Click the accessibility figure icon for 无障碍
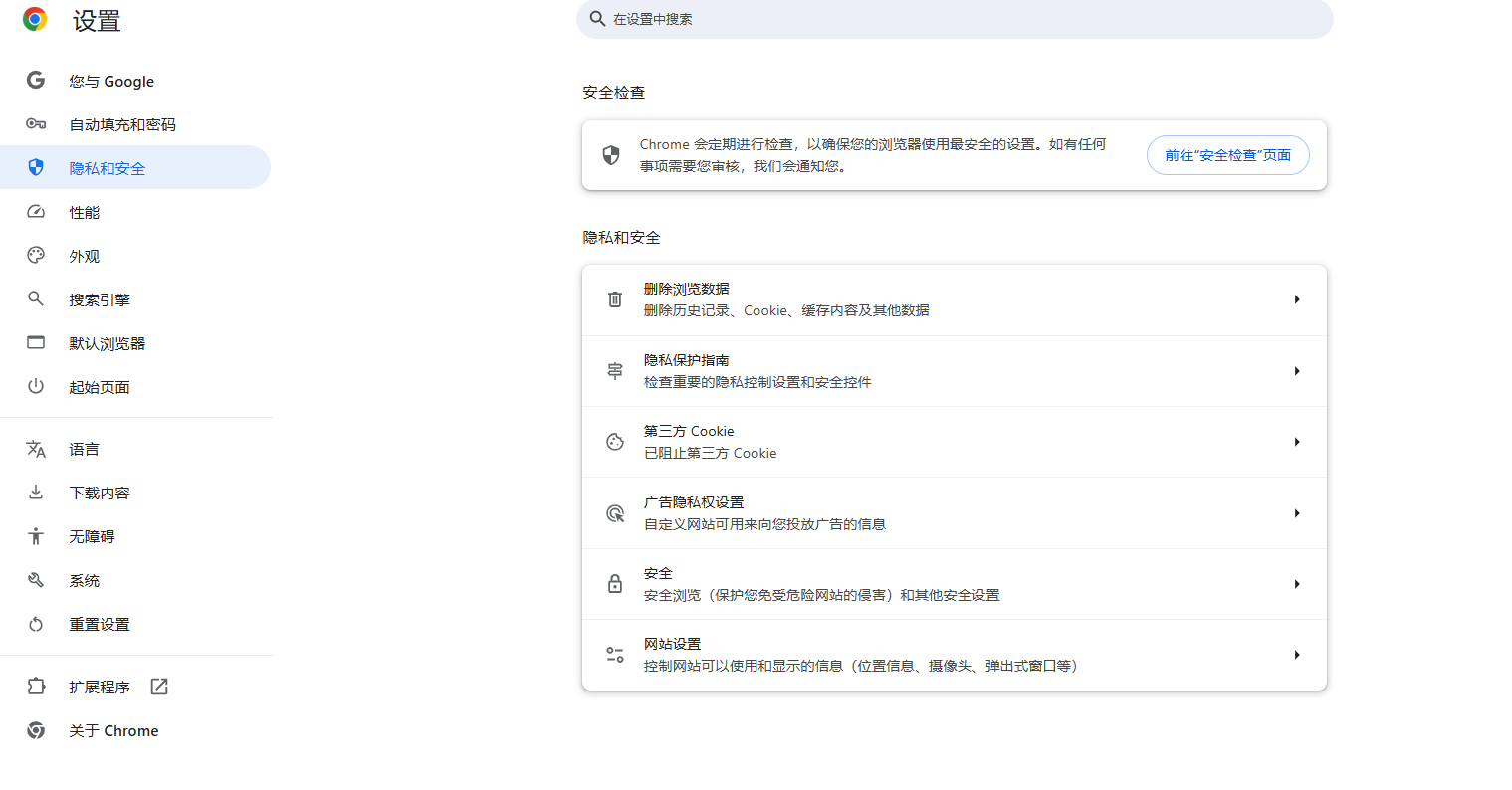The image size is (1512, 790). (36, 536)
